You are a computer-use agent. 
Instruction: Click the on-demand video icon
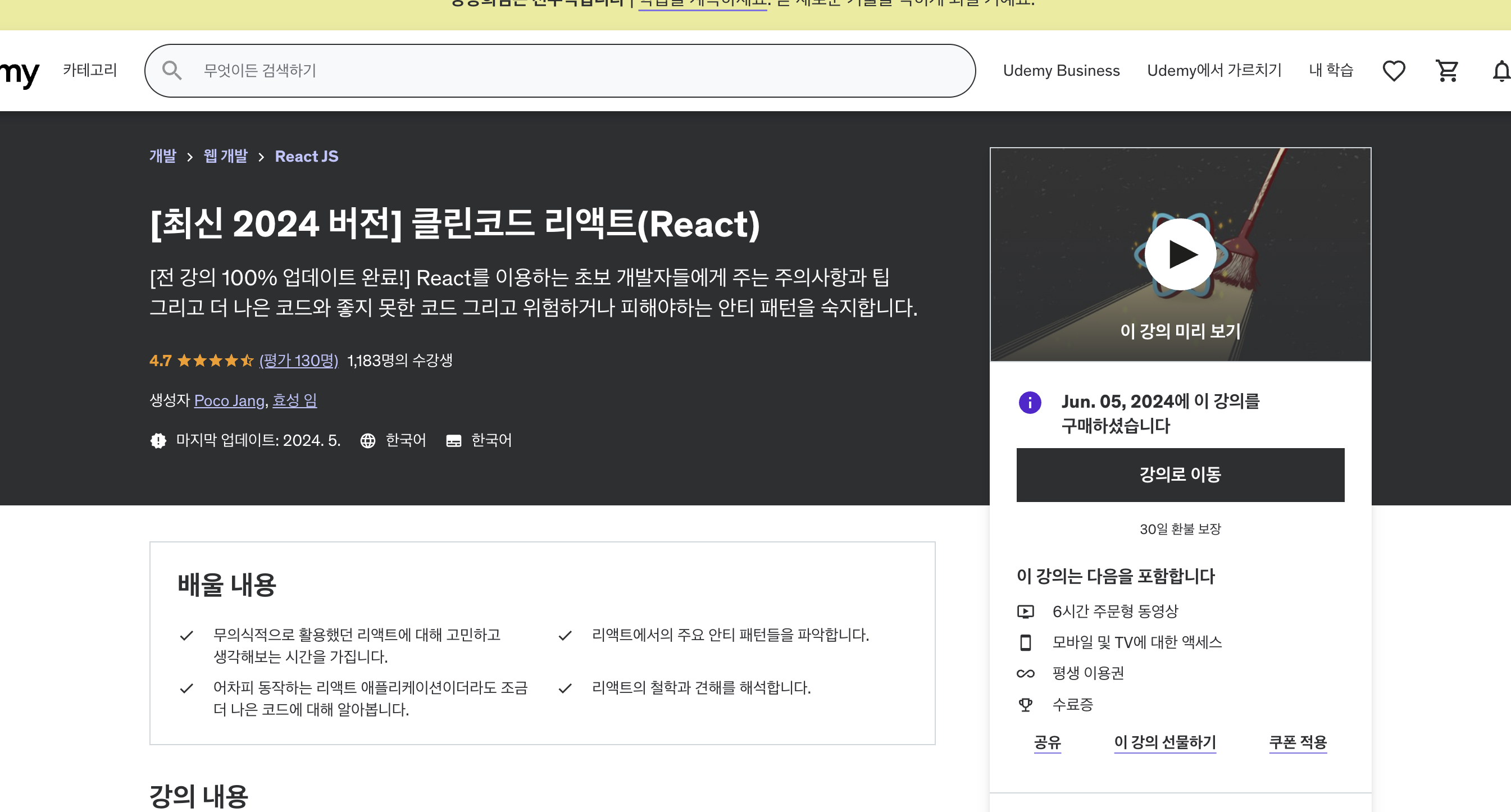pyautogui.click(x=1025, y=612)
